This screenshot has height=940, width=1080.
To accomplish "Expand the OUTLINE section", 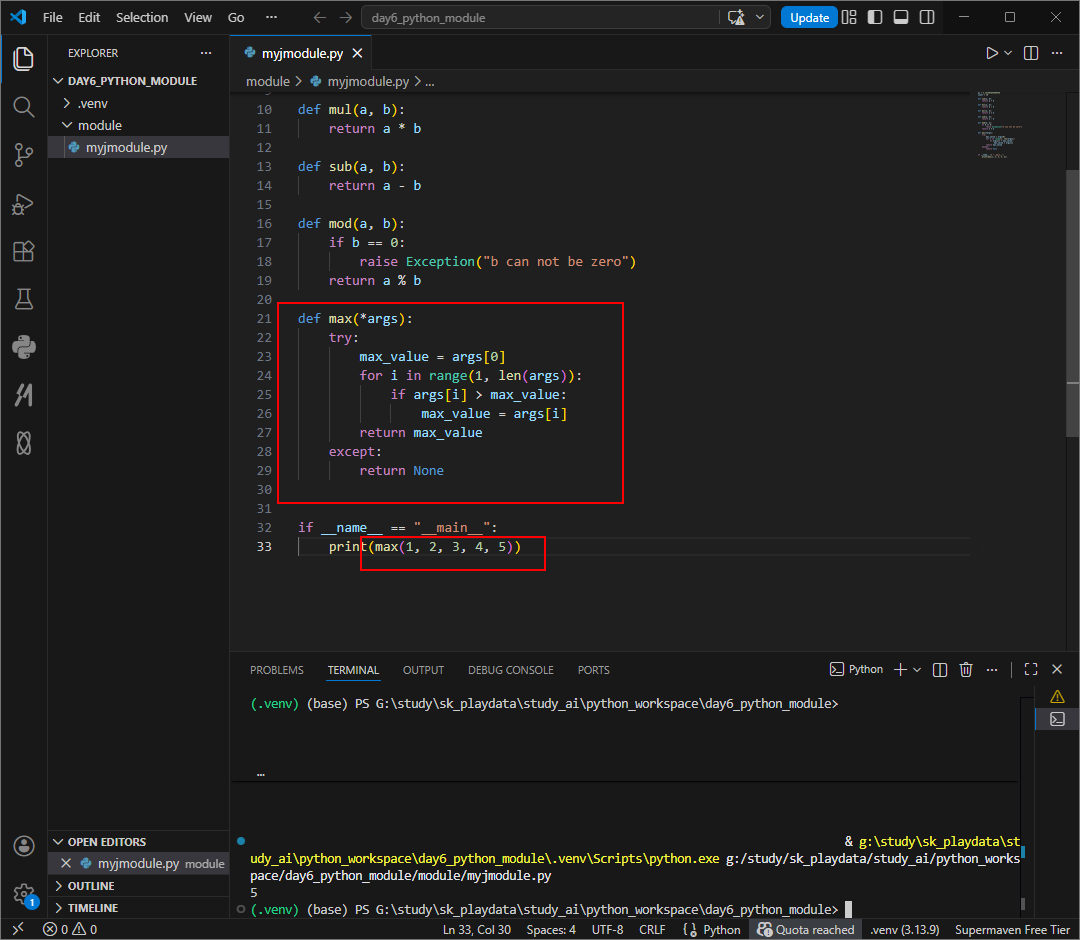I will click(138, 886).
